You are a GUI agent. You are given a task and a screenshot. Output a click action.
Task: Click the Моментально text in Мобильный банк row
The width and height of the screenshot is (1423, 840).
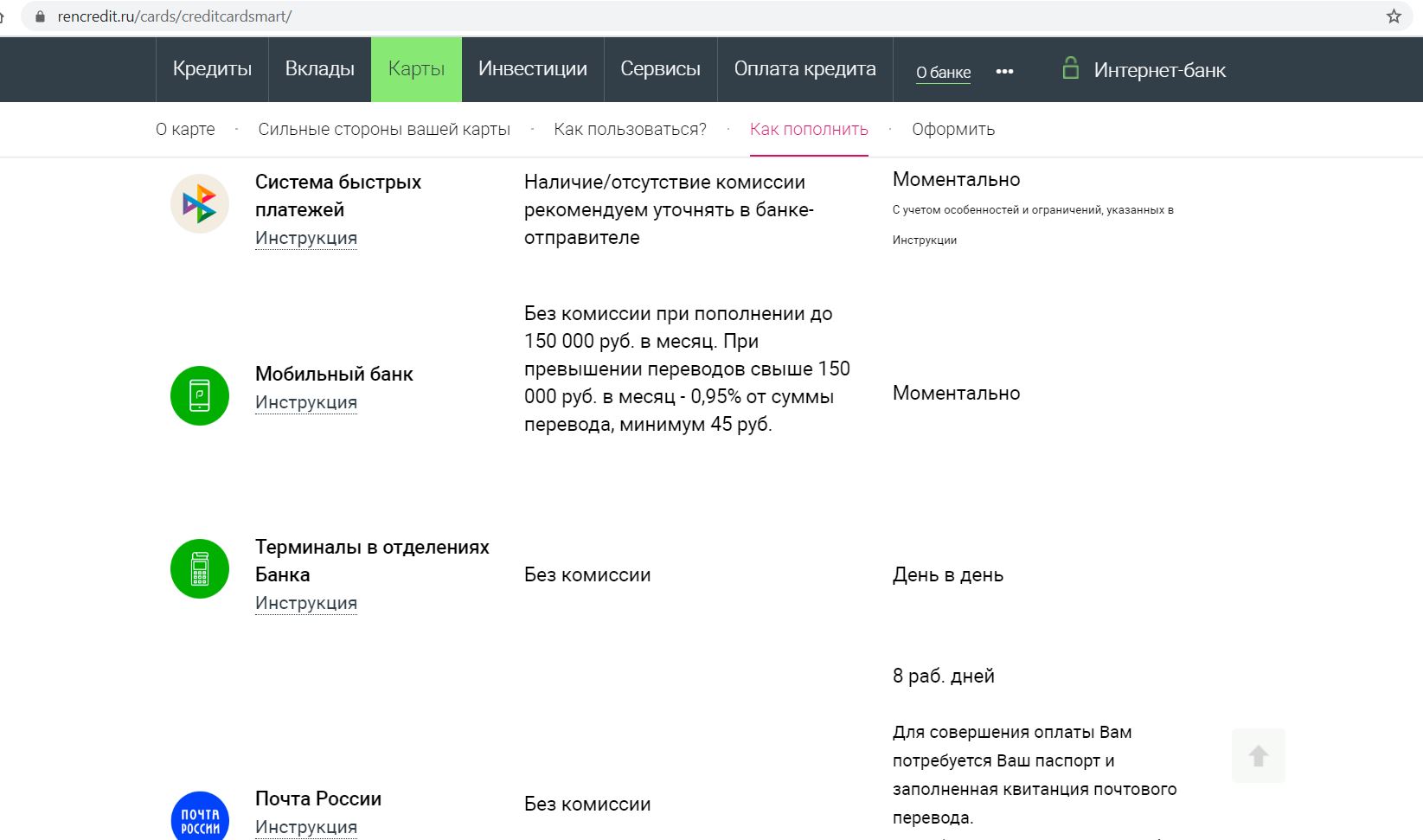point(957,393)
